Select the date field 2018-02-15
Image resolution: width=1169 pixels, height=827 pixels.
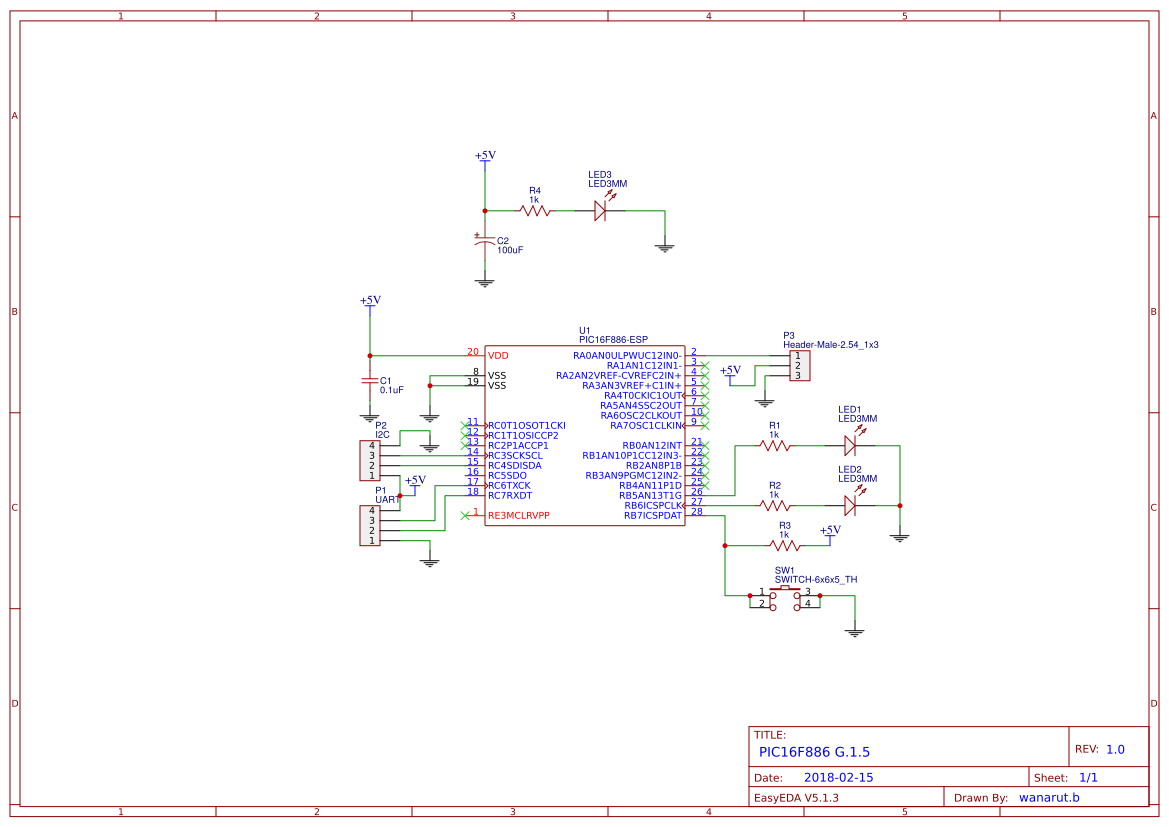point(838,777)
